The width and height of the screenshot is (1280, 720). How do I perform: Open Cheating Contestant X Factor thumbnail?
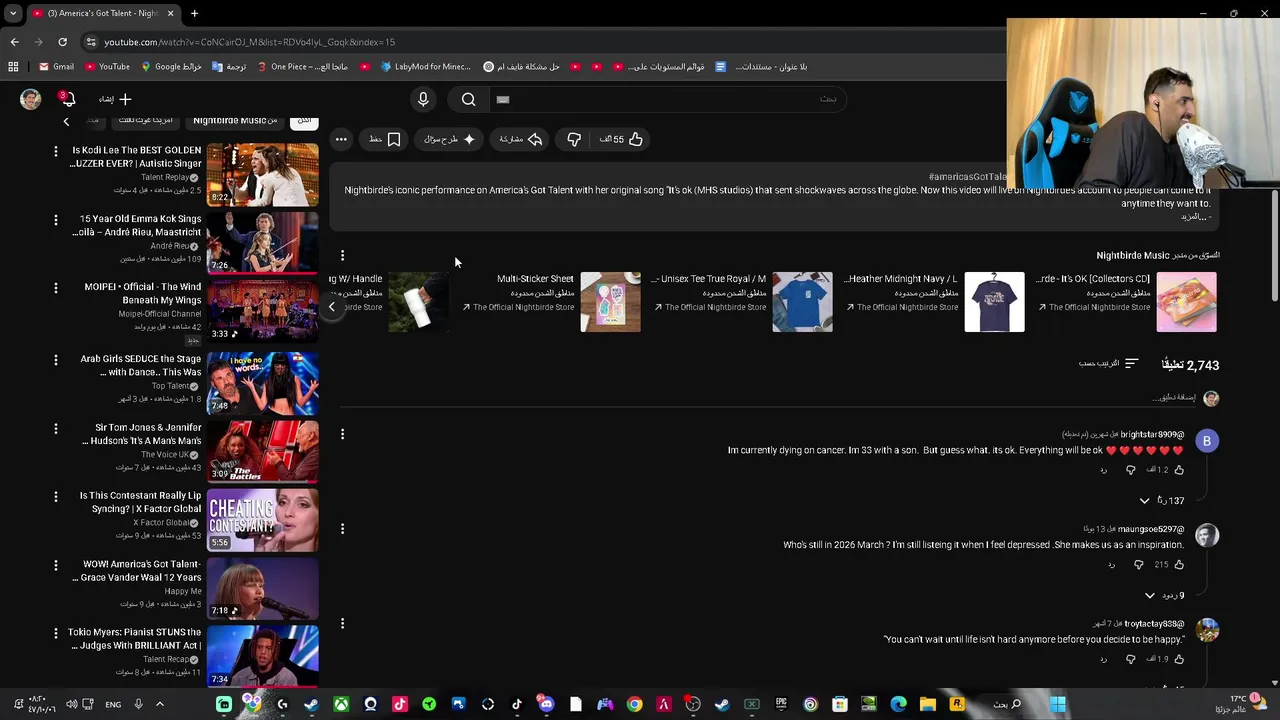point(263,520)
